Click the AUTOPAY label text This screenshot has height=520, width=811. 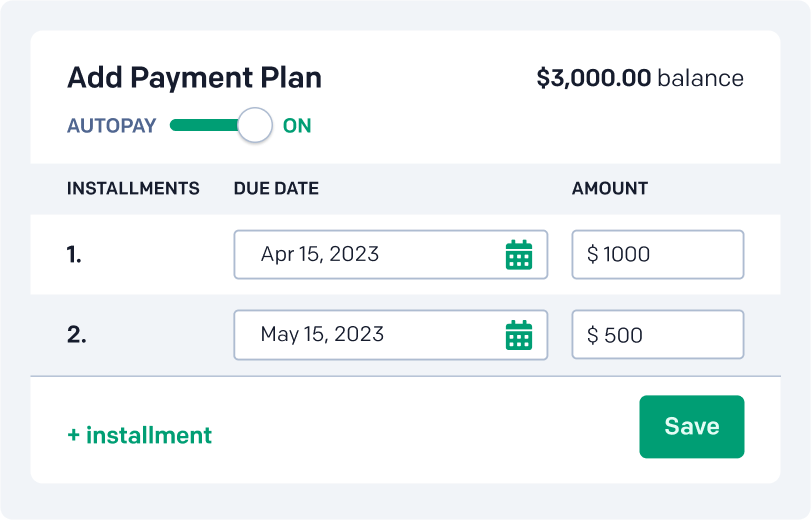112,126
